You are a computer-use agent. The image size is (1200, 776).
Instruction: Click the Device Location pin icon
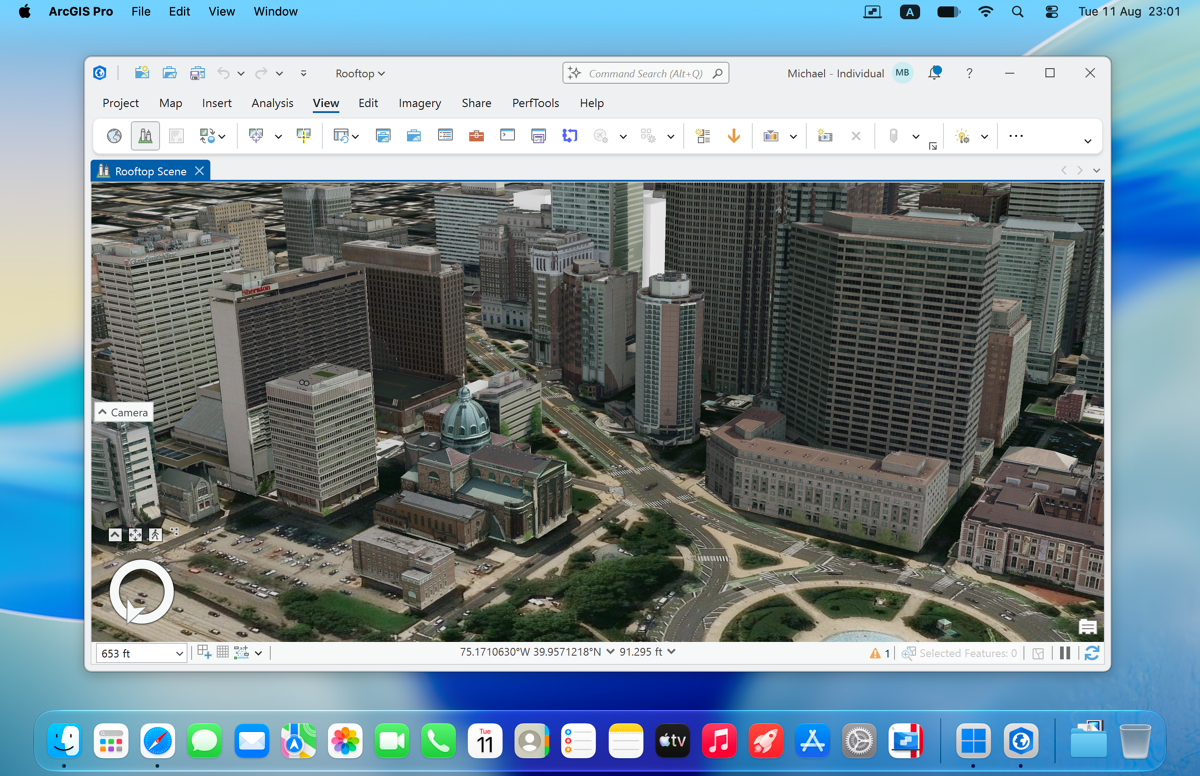tap(894, 136)
